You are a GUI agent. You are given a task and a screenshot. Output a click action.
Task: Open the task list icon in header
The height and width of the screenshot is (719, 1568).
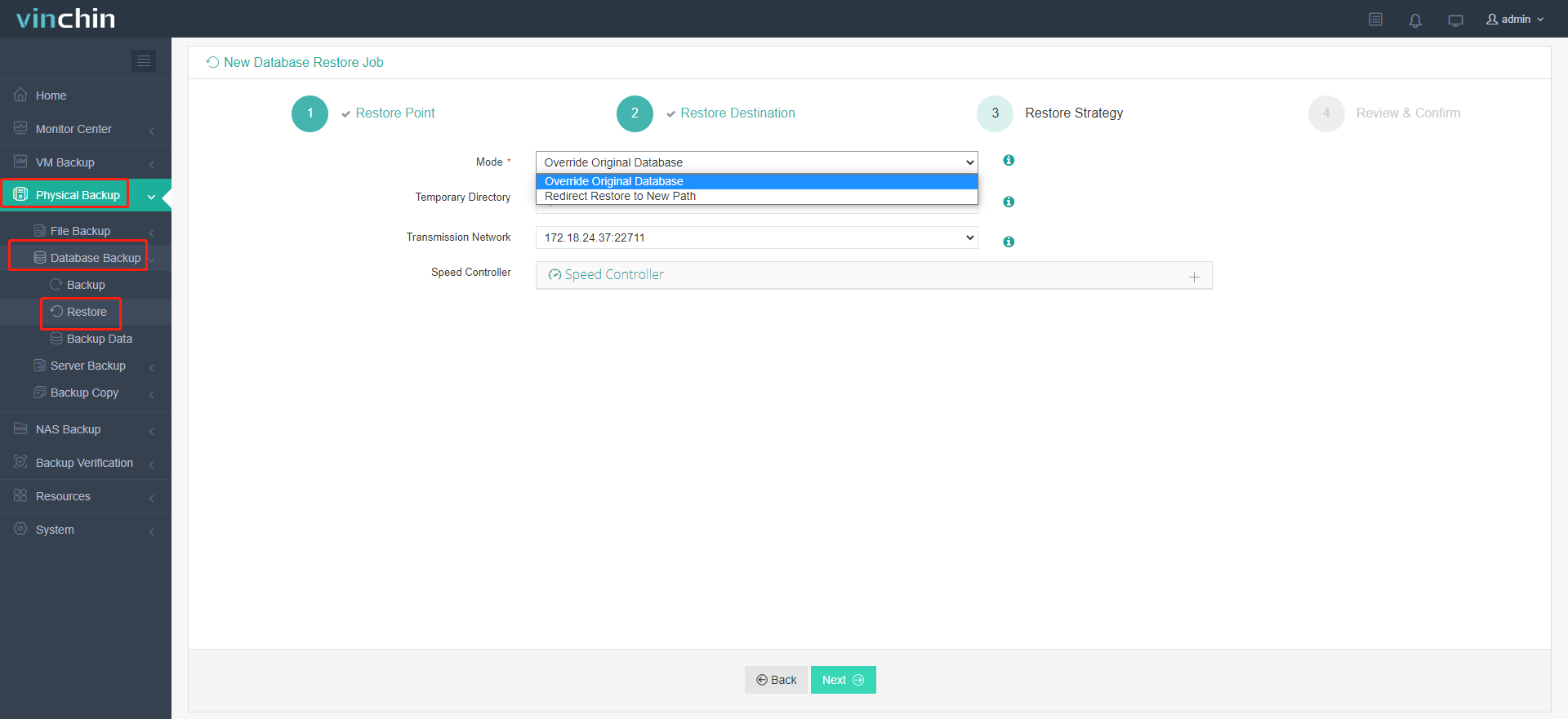point(1375,19)
